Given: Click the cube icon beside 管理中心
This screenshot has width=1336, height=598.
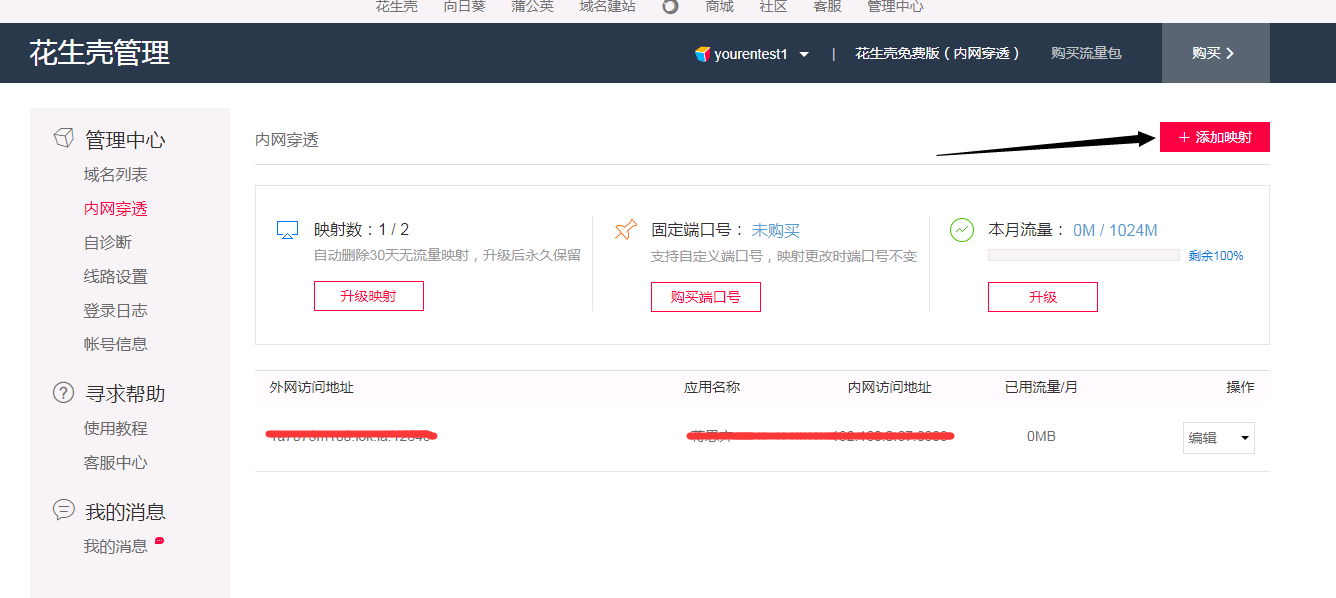Looking at the screenshot, I should pyautogui.click(x=63, y=138).
